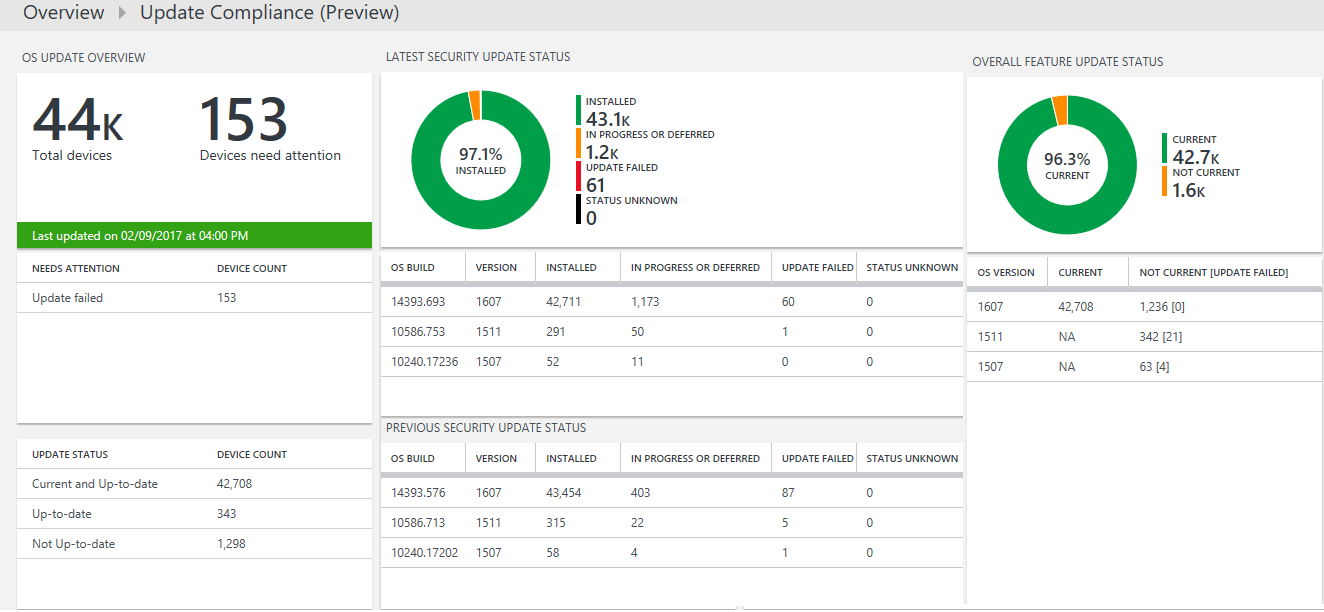
Task: Click the orange Not Current legend swatch
Action: point(1164,181)
